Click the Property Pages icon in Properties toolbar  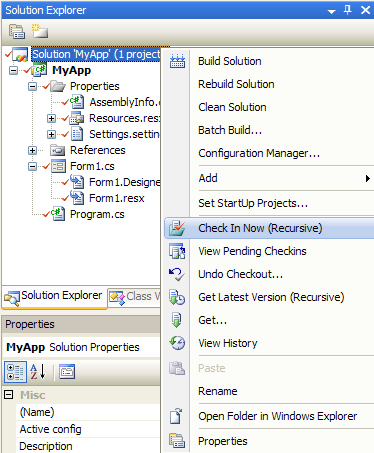(67, 372)
